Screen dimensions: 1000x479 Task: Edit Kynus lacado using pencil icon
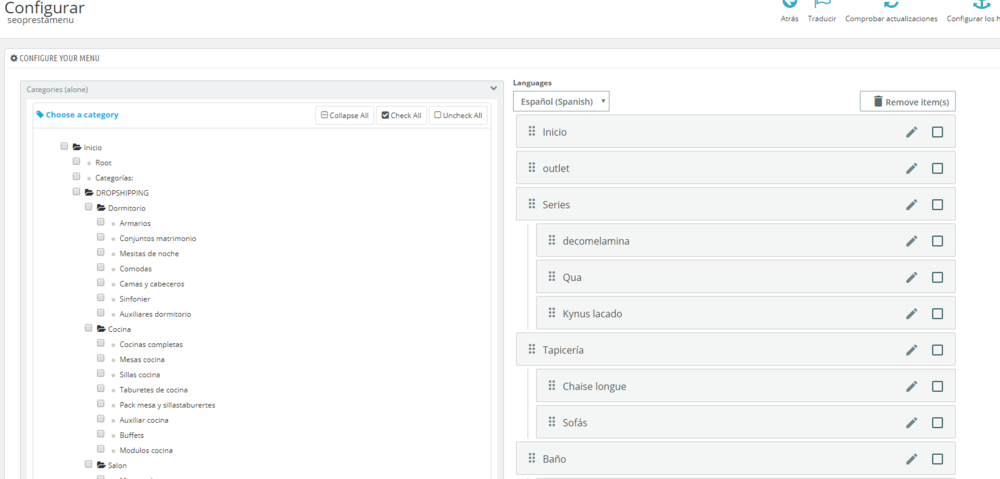912,314
